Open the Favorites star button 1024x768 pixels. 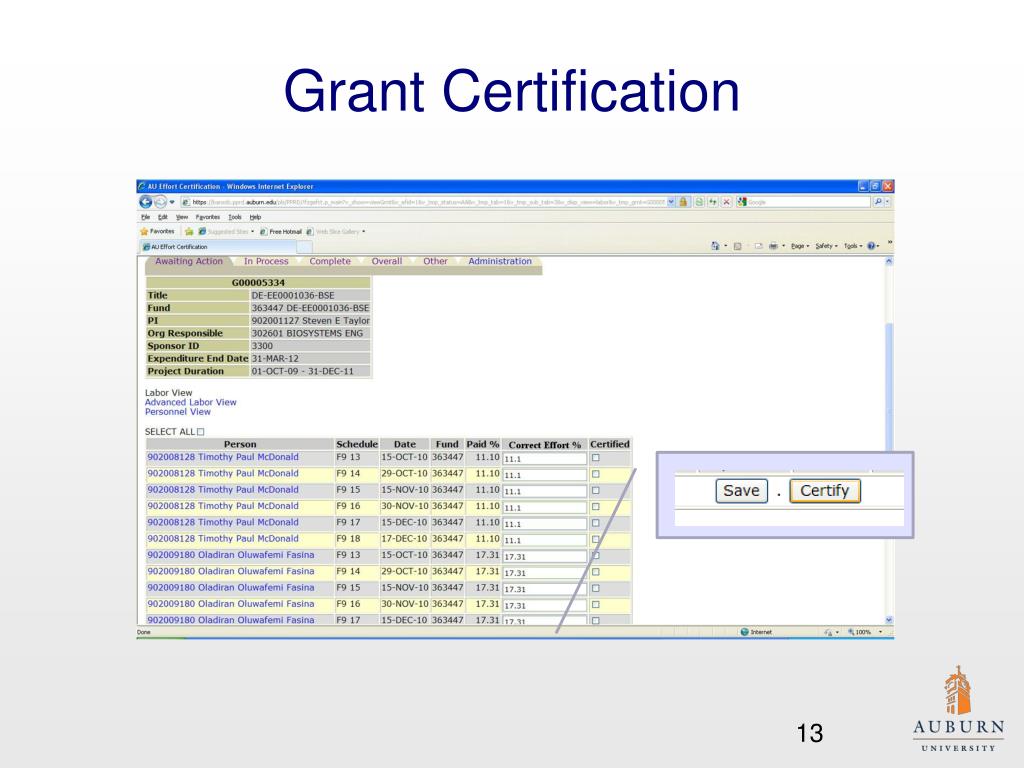(157, 231)
